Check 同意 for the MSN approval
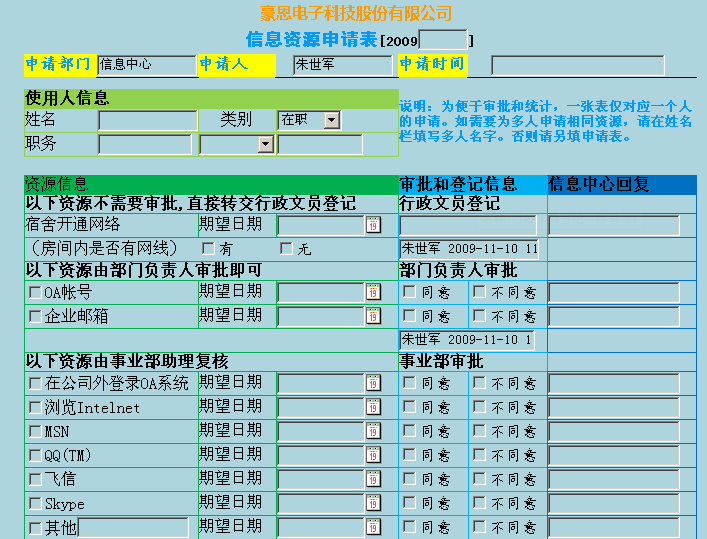 (409, 432)
